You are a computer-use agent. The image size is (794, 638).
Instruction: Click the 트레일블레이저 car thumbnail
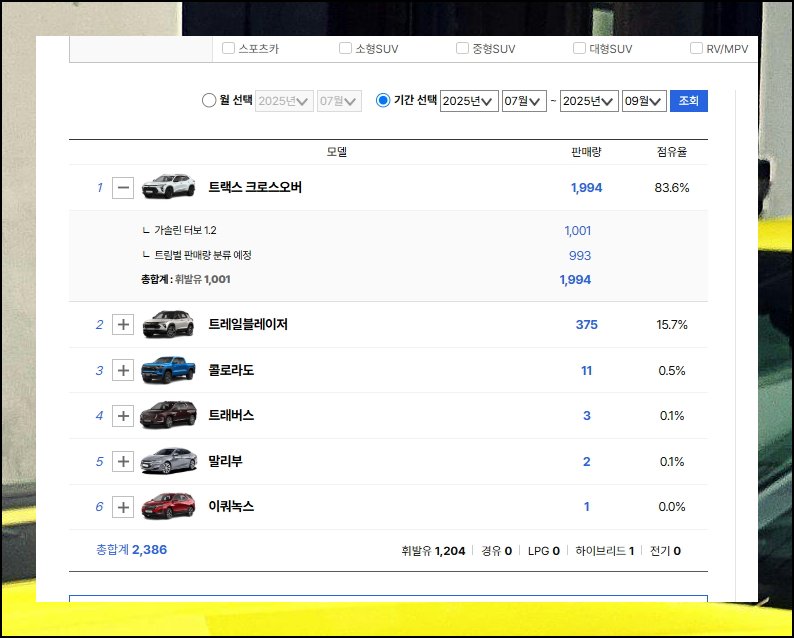point(168,324)
